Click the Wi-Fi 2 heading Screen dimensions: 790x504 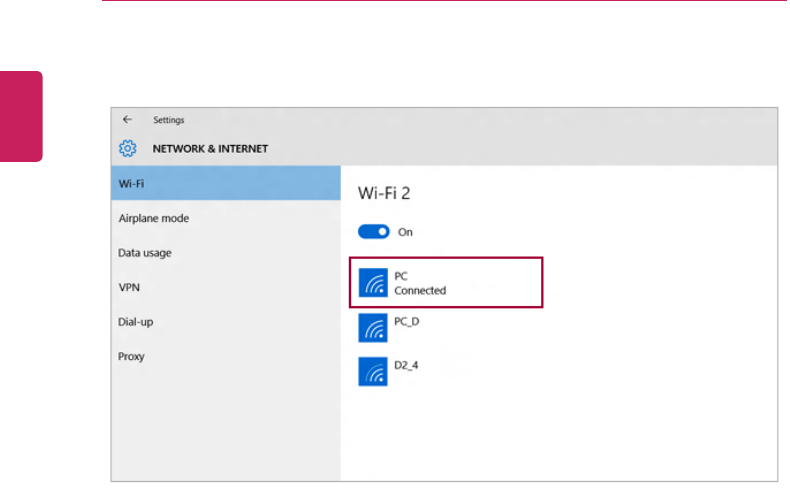385,190
